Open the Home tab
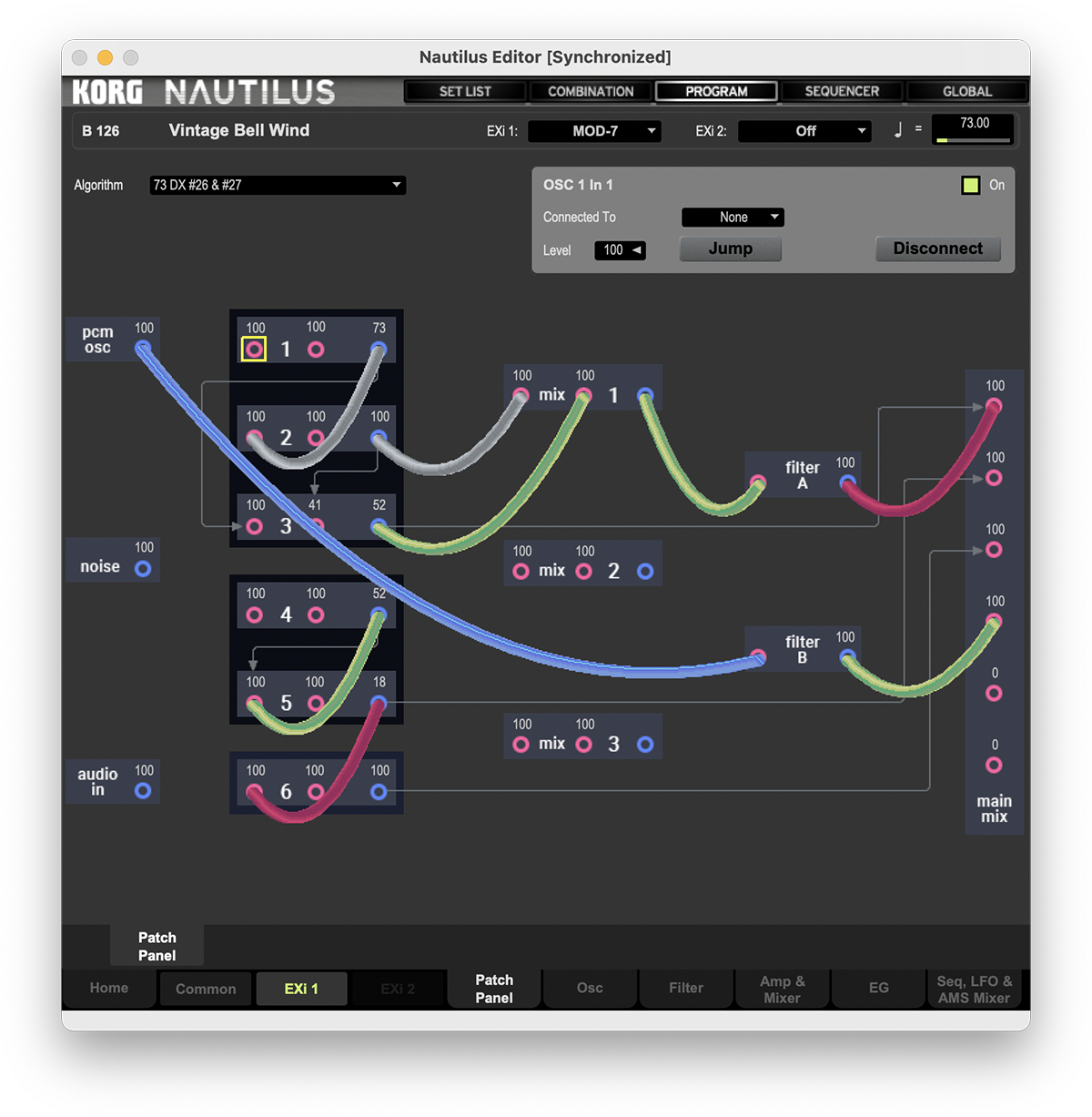1092x1117 pixels. (109, 989)
